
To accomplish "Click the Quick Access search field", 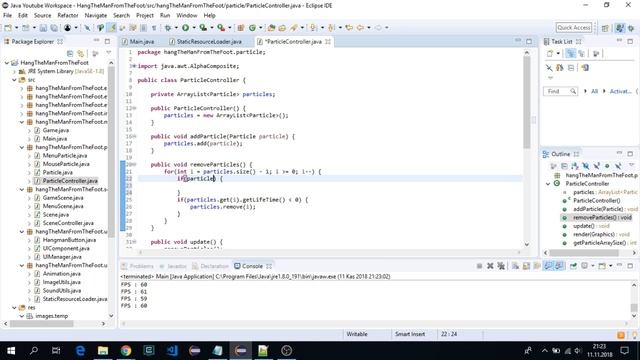I will click(573, 28).
